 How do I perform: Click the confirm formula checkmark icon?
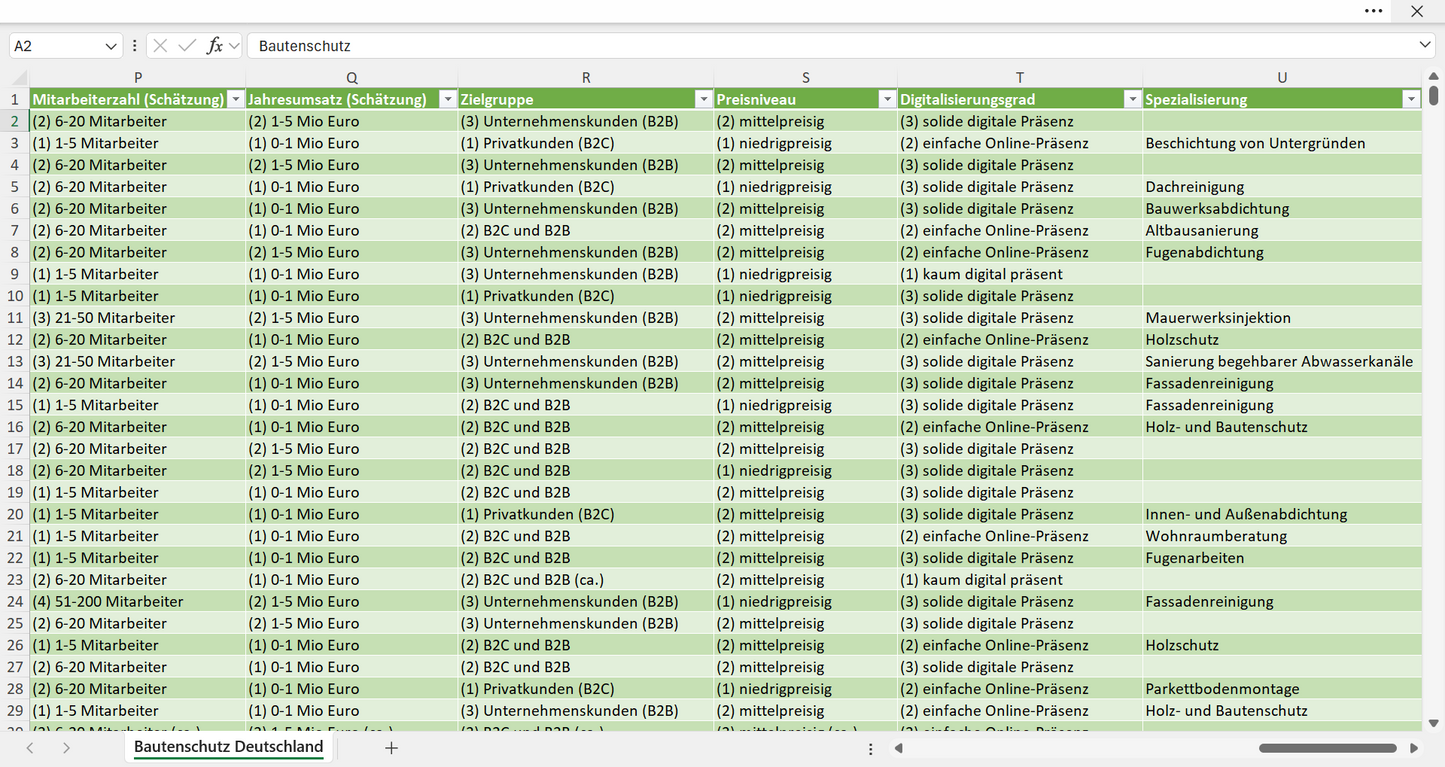pyautogui.click(x=187, y=46)
